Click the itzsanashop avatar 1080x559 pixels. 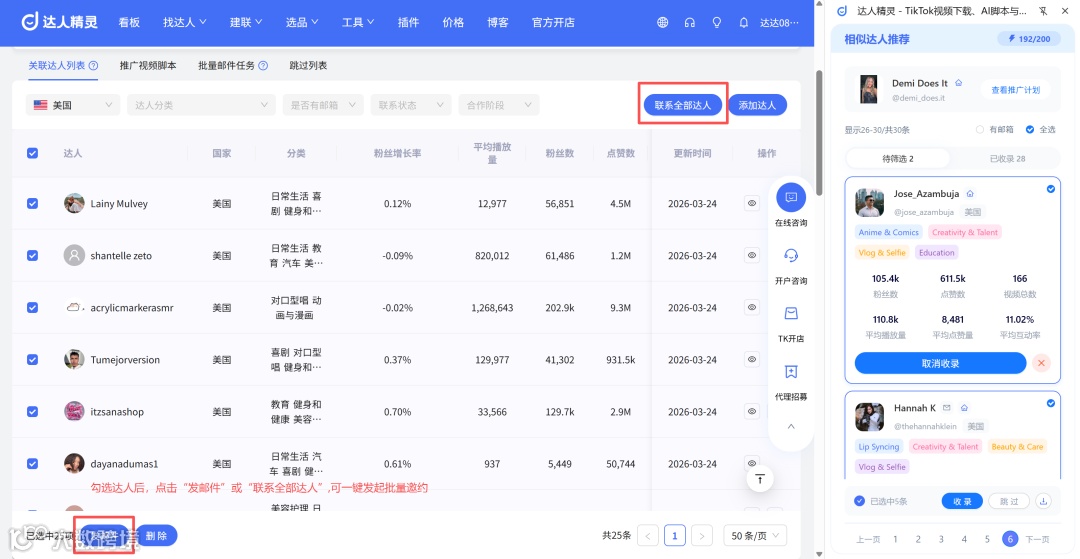tap(74, 412)
